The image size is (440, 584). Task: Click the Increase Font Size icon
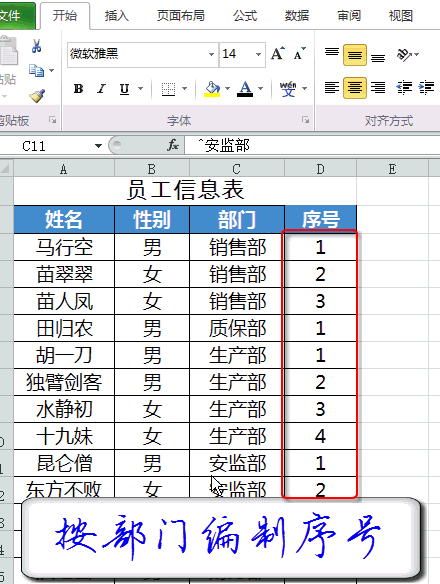pos(278,54)
